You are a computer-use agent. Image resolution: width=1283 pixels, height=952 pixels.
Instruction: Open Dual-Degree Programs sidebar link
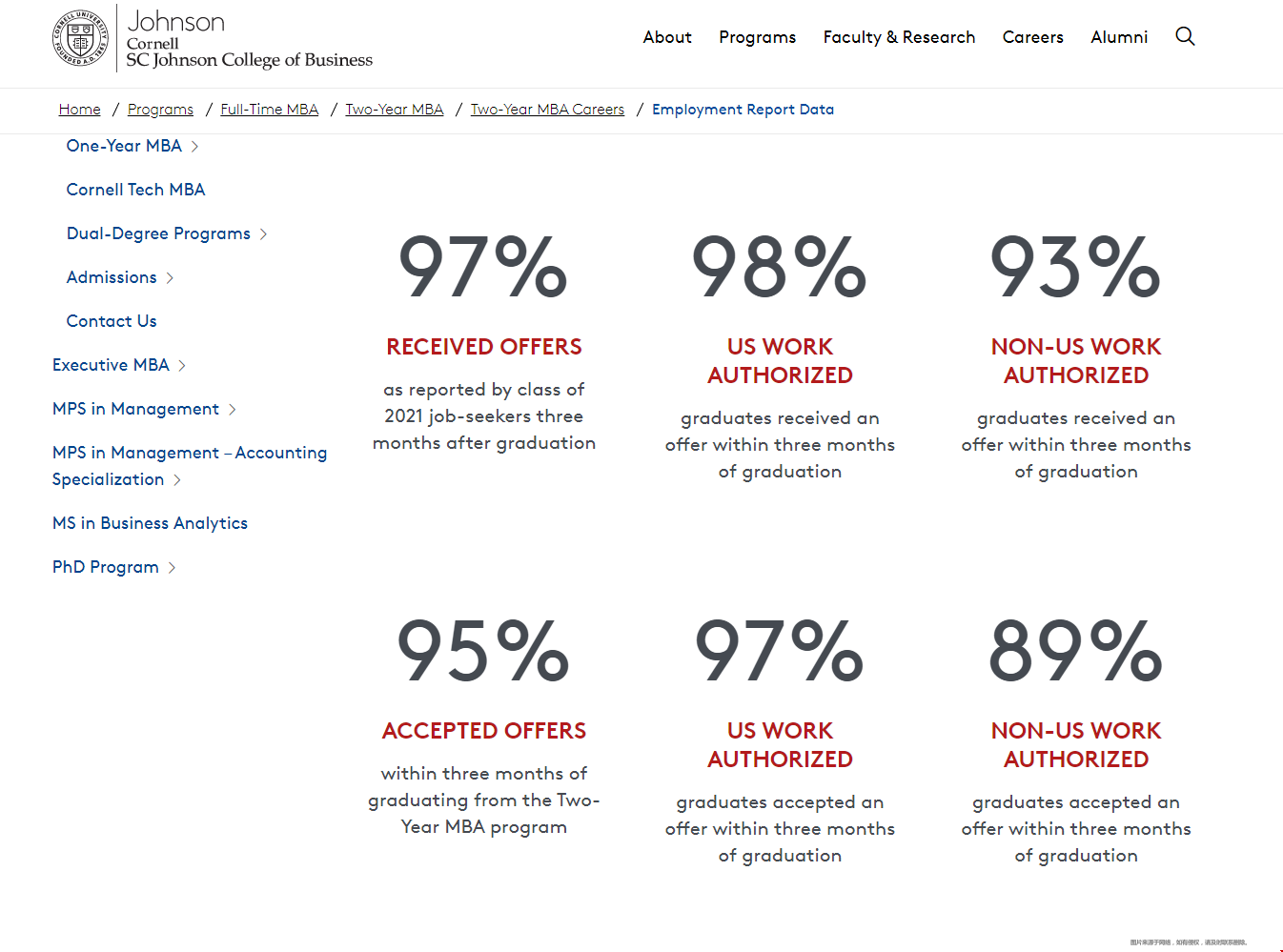tap(158, 233)
